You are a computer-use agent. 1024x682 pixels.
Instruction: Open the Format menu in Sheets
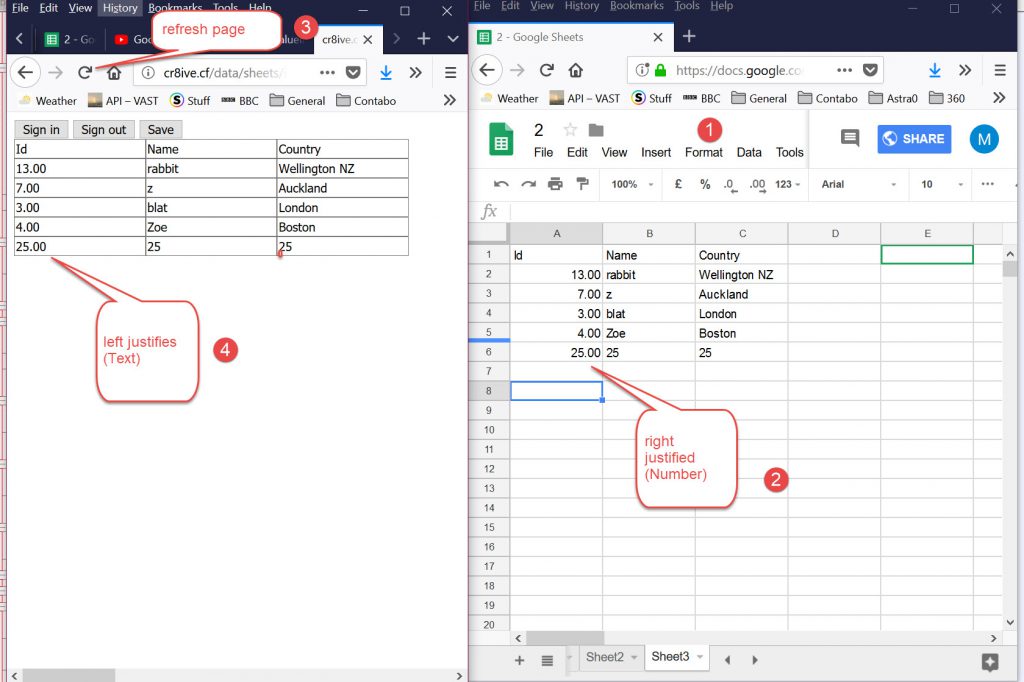click(x=703, y=152)
